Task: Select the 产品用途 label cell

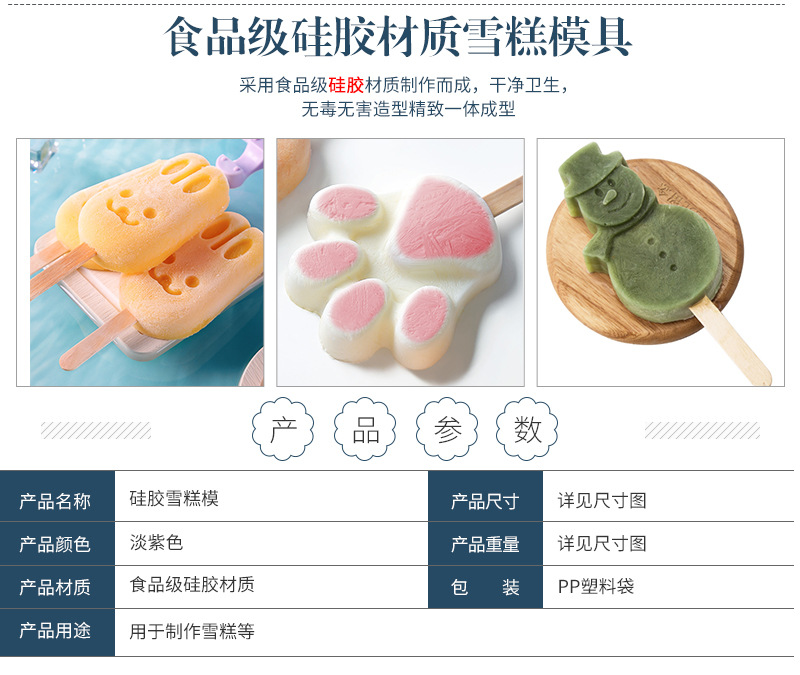Action: (x=57, y=633)
